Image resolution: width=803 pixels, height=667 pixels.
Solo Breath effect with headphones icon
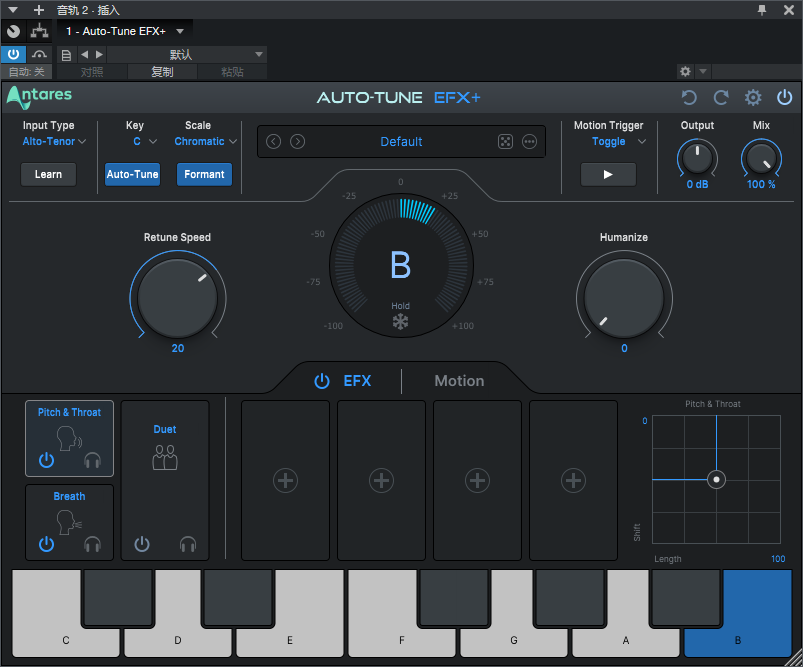tap(92, 544)
